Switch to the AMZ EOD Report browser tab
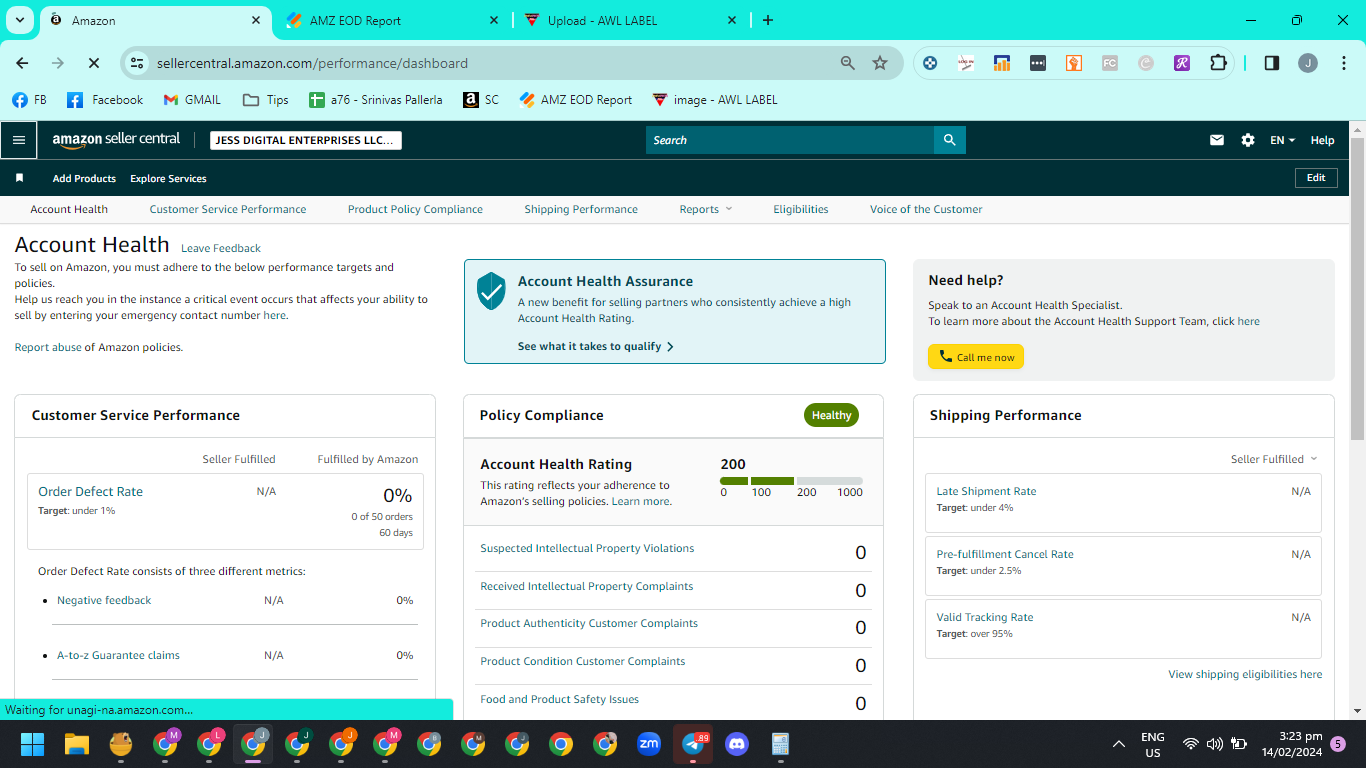The width and height of the screenshot is (1366, 768). pos(392,20)
